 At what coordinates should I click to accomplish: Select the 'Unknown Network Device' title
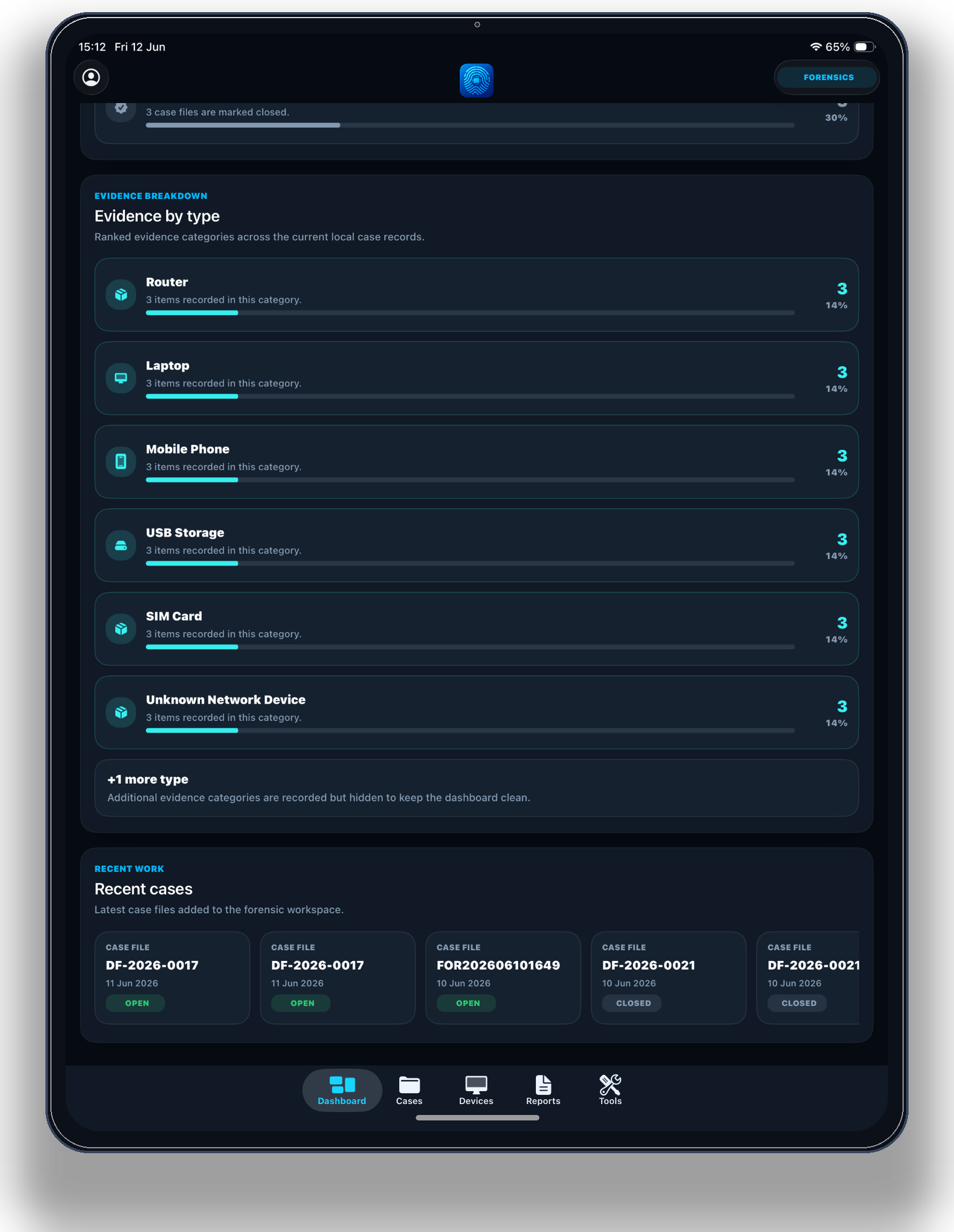click(225, 700)
